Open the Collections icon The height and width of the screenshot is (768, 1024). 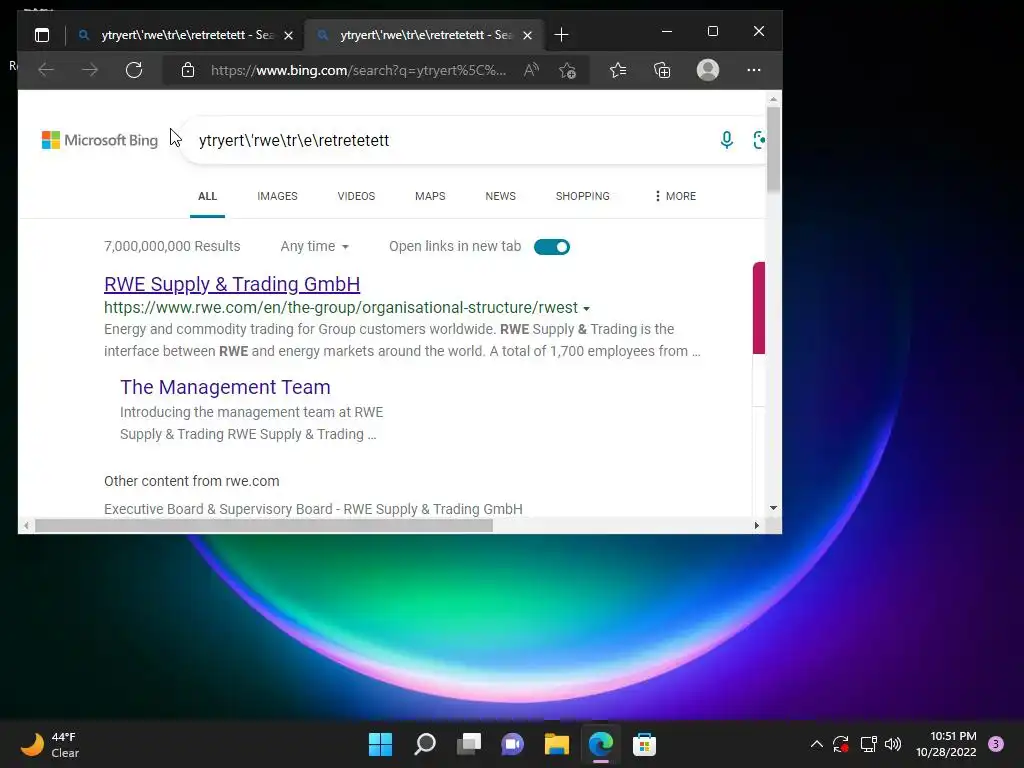662,70
